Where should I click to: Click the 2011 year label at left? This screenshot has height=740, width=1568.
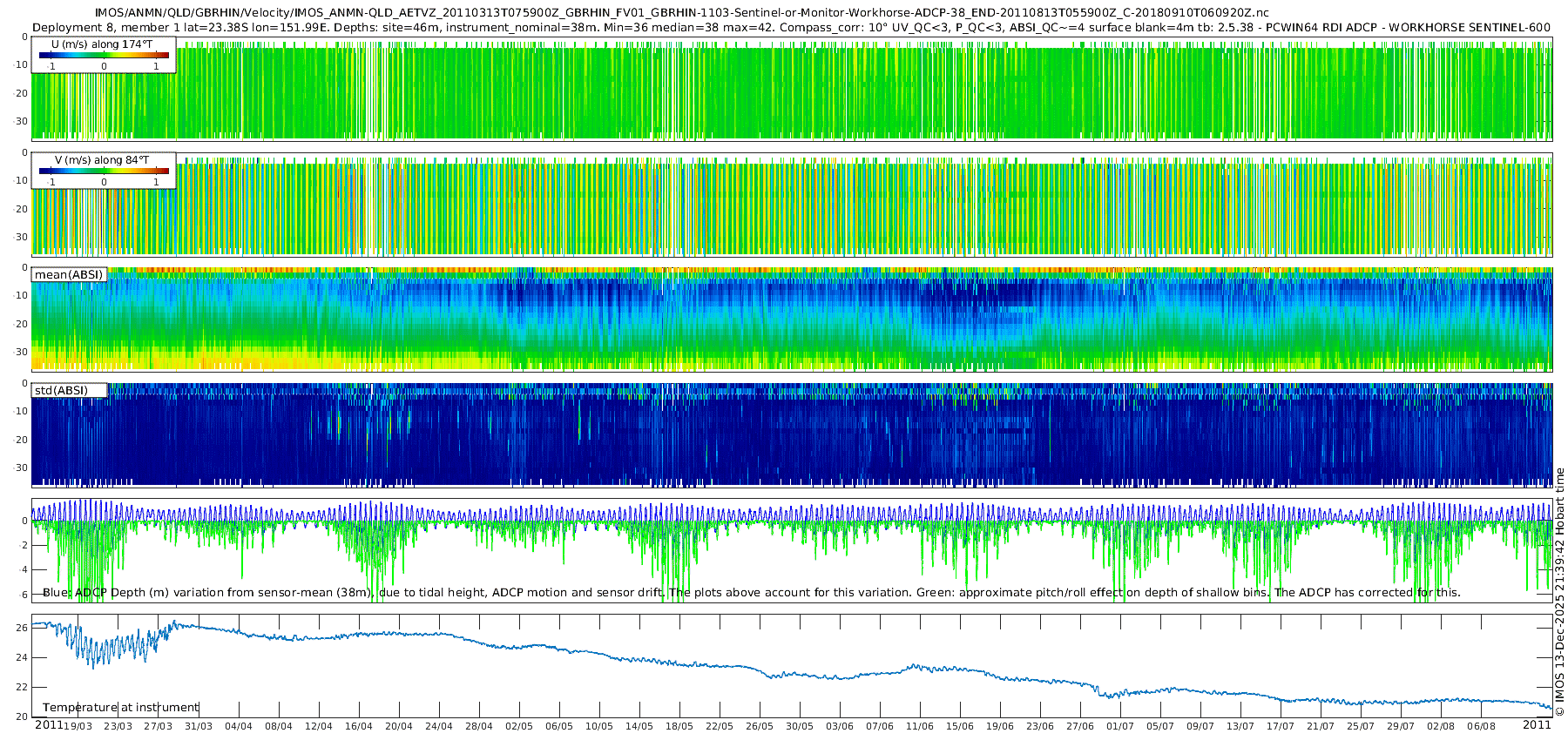(x=49, y=724)
